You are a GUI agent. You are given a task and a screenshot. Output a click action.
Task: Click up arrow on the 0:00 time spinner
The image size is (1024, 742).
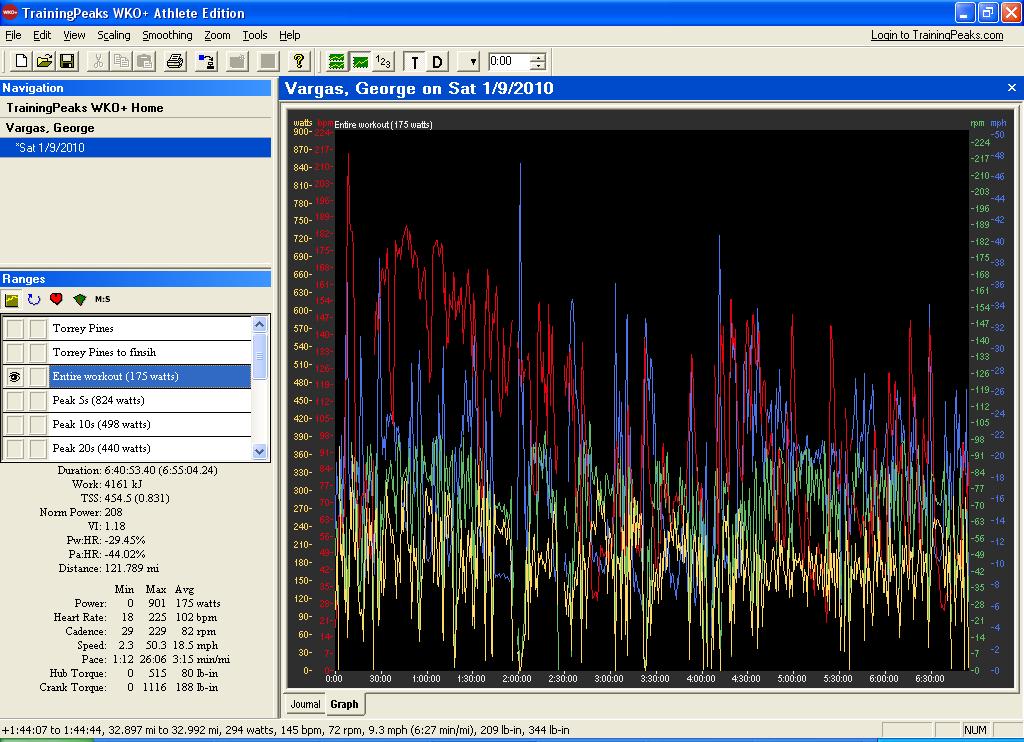[x=539, y=57]
